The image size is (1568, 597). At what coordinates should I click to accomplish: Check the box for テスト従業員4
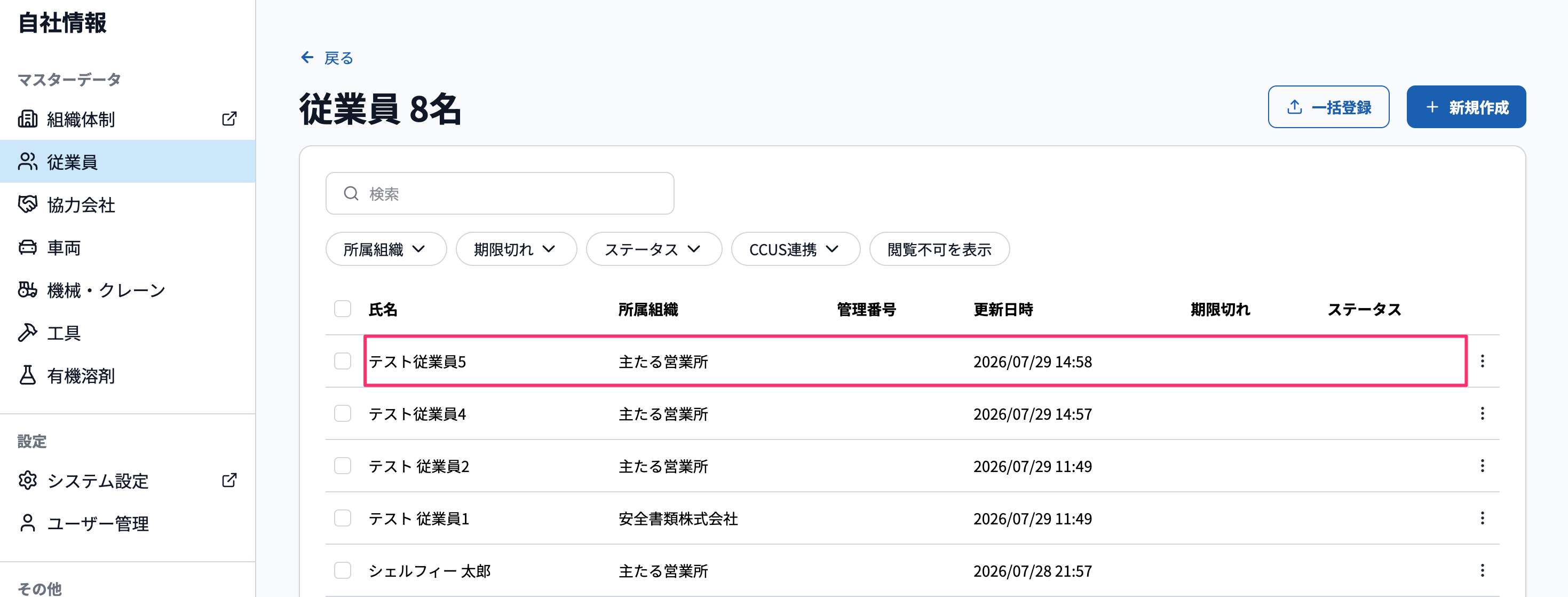click(343, 414)
